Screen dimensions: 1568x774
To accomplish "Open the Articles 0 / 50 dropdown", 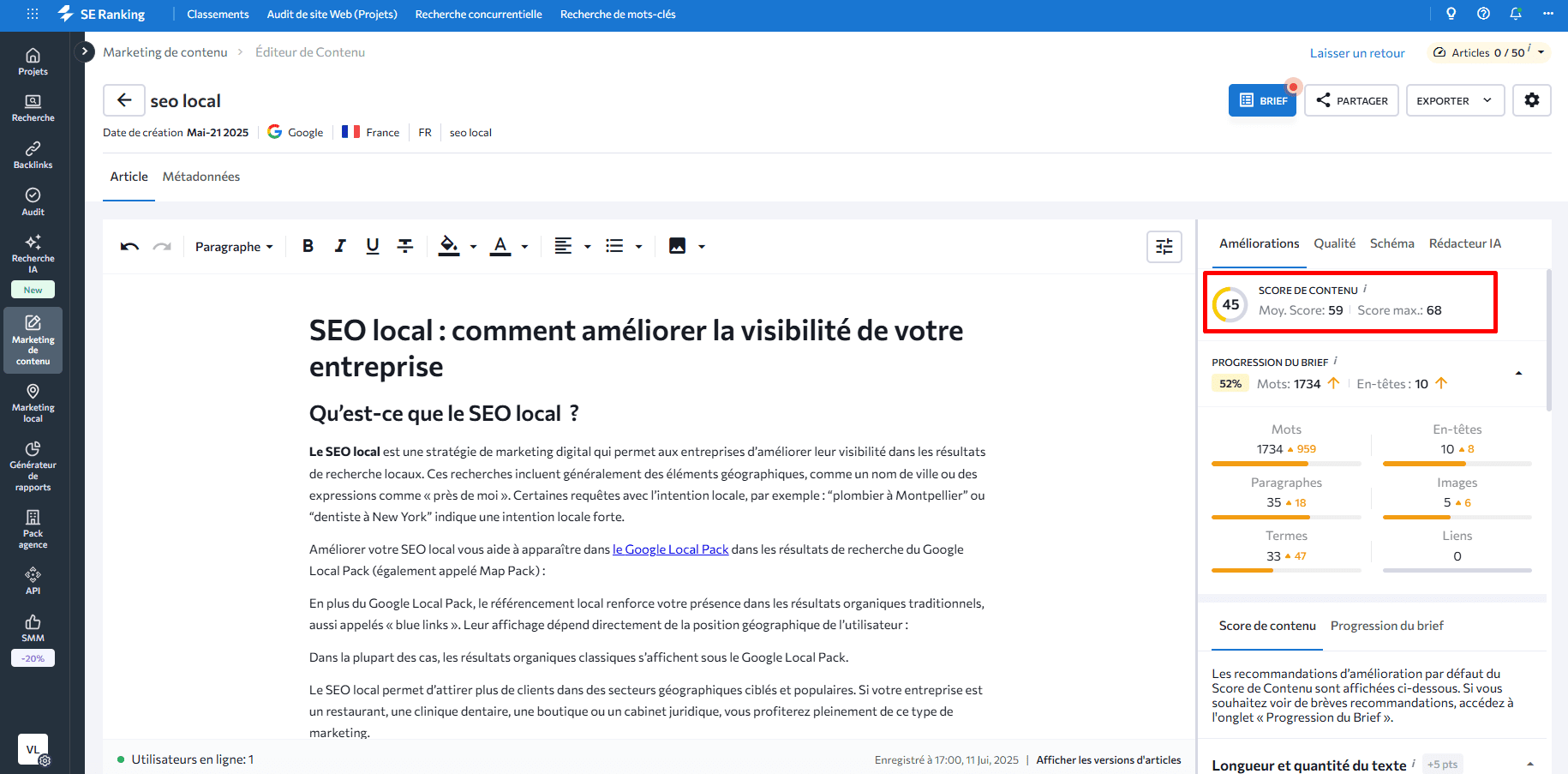I will pos(1489,52).
